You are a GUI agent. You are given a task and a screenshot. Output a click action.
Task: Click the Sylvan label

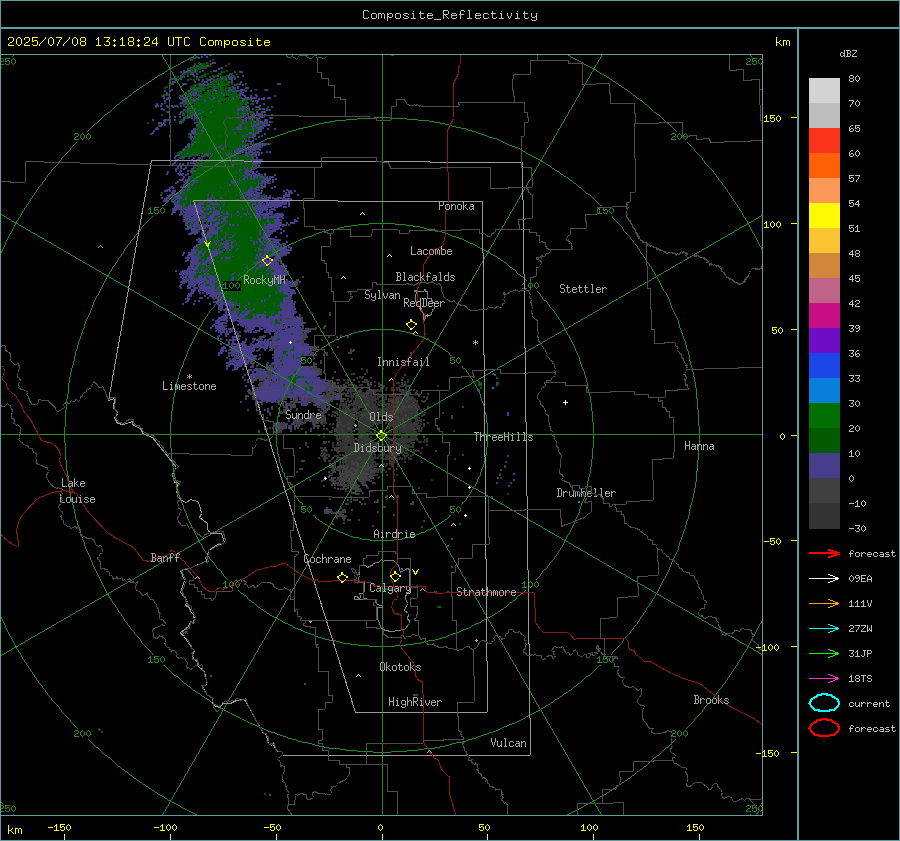pos(382,295)
